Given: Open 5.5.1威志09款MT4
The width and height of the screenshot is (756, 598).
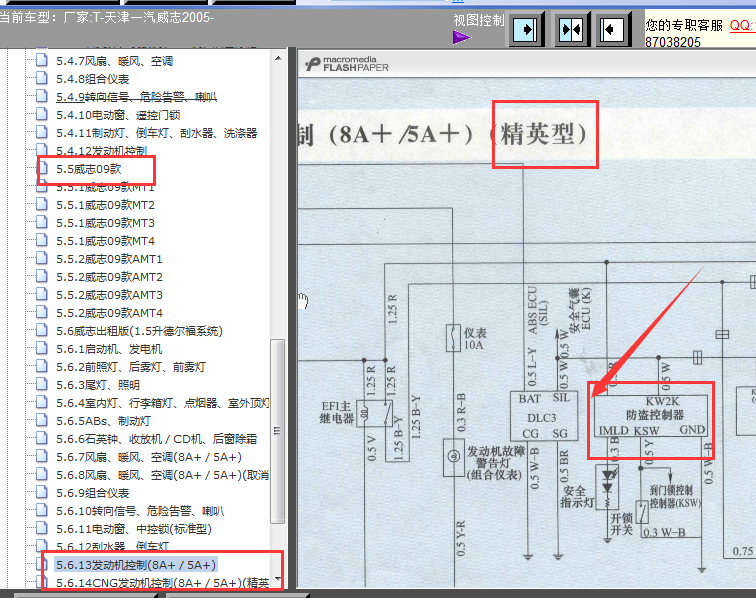Looking at the screenshot, I should coord(105,241).
